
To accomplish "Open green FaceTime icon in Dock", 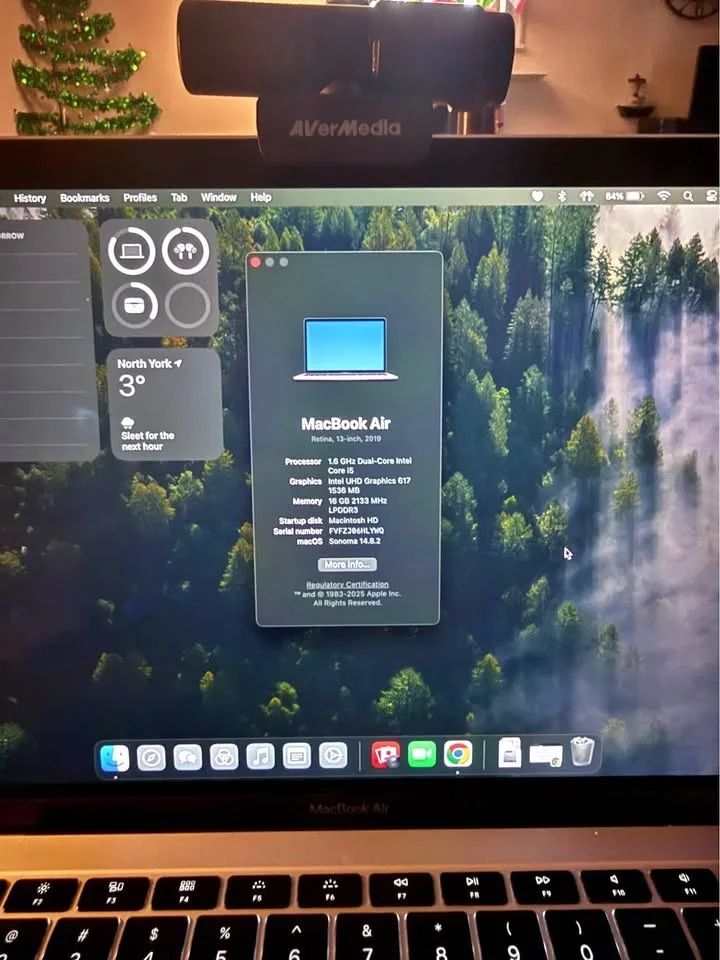I will 422,754.
